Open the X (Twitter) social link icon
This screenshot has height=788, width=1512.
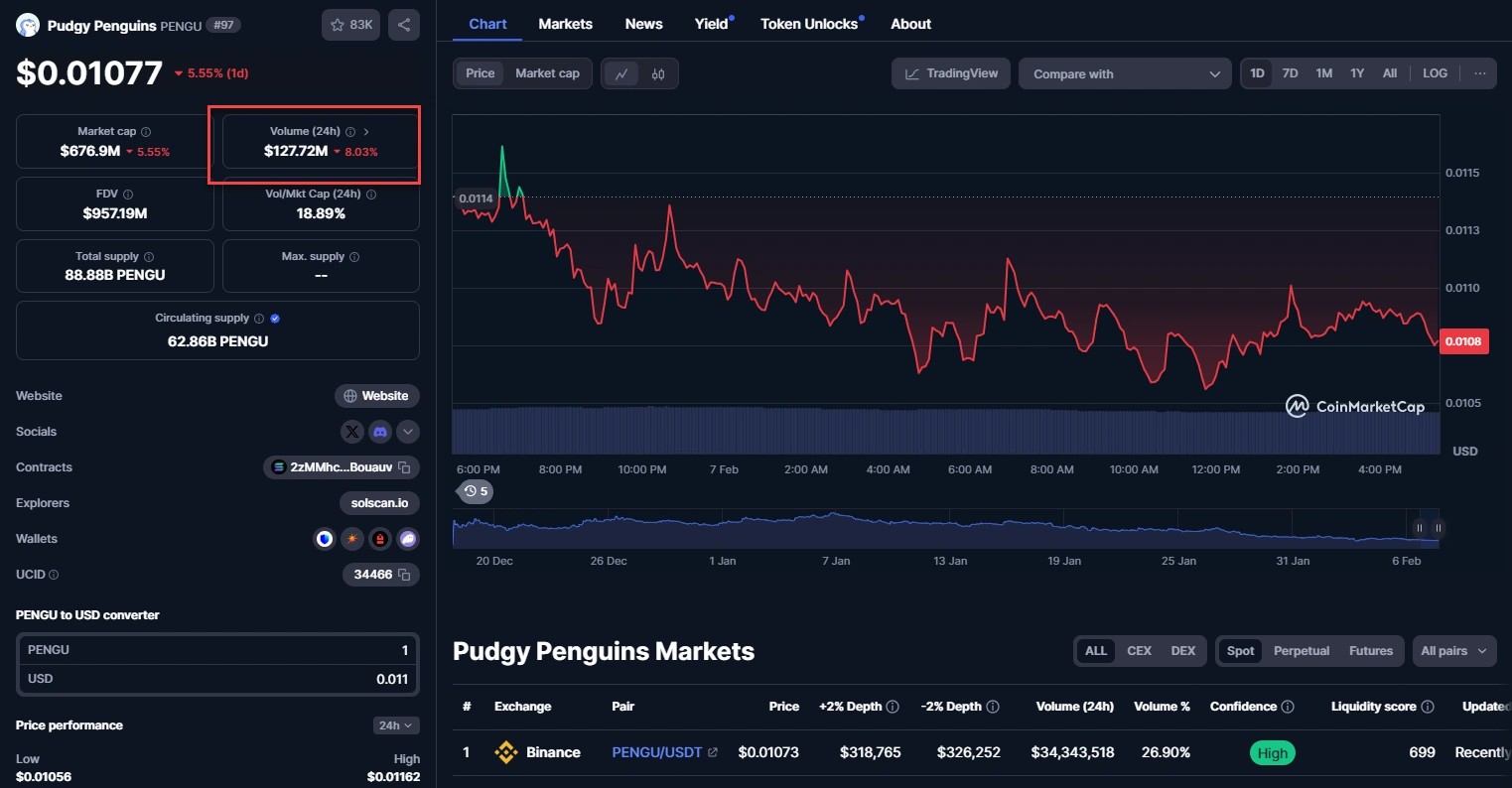352,432
